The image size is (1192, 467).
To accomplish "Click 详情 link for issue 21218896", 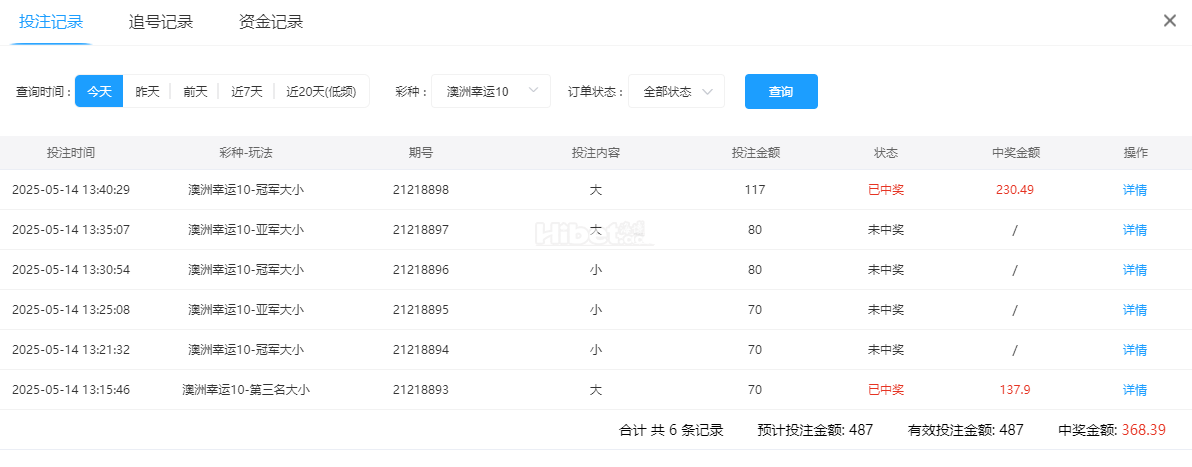I will click(x=1134, y=270).
